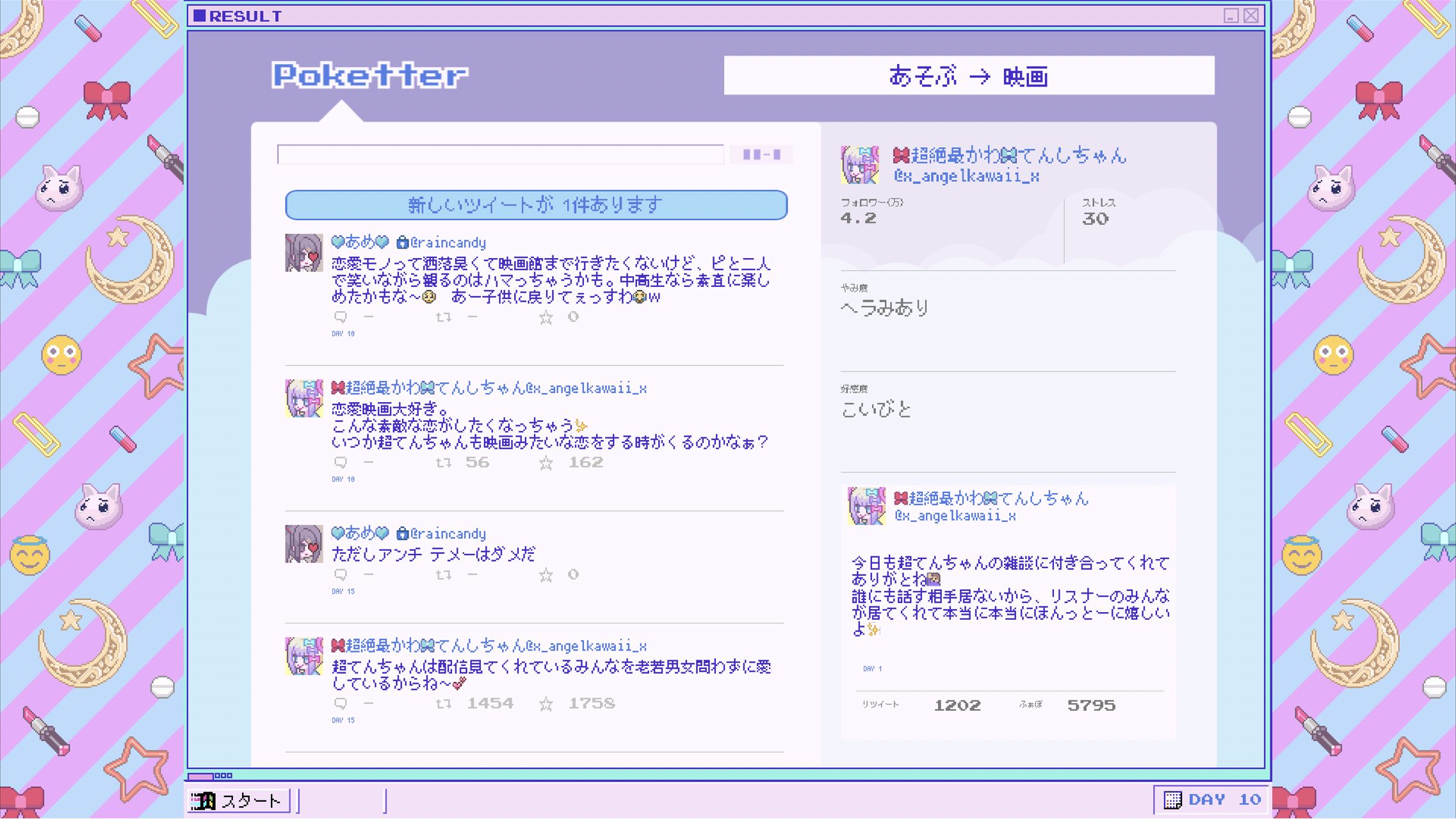This screenshot has width=1456, height=819.
Task: Open the スタート menu button
Action: [x=238, y=800]
